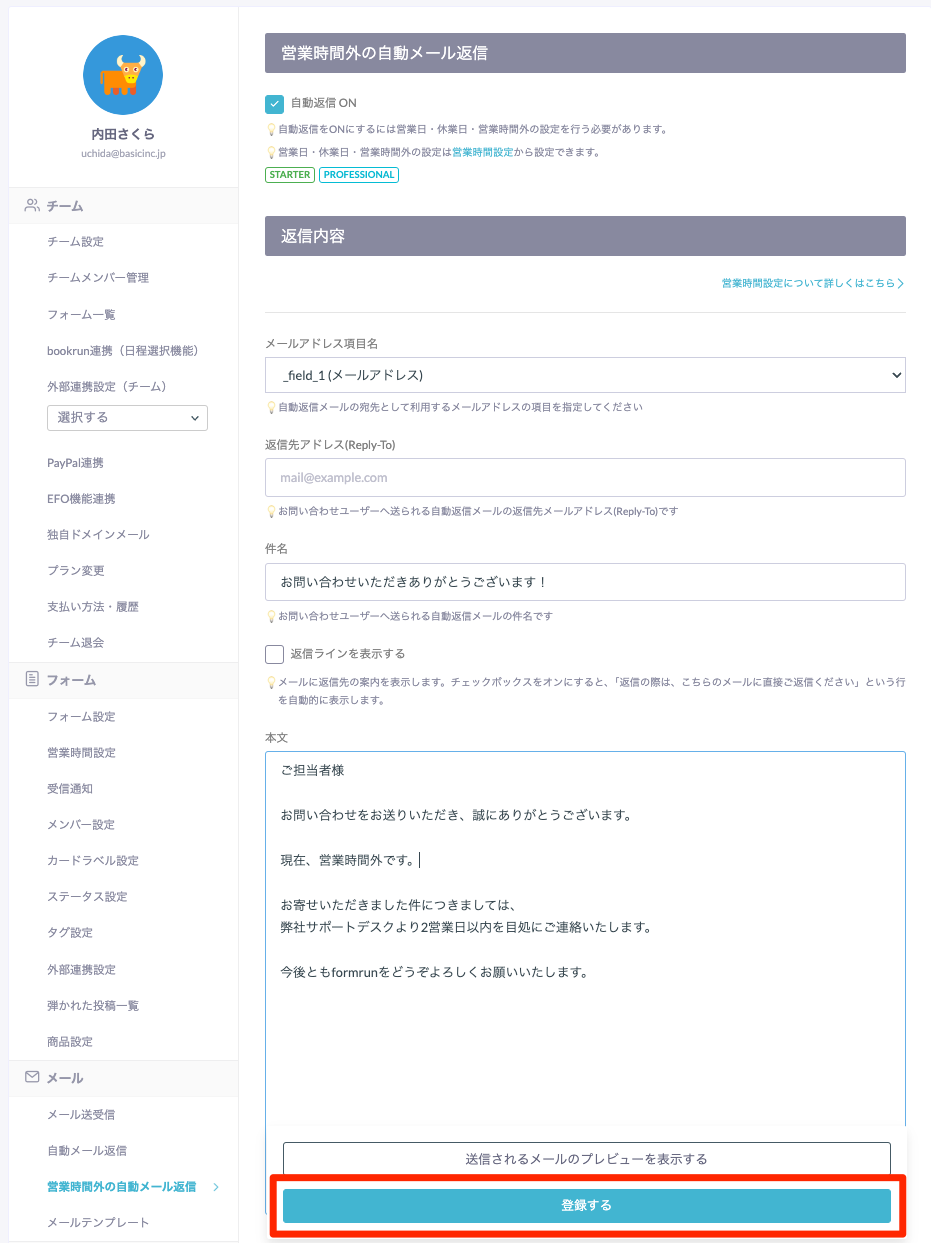
Task: Click the mail envelope icon in sidebar
Action: tap(32, 1077)
